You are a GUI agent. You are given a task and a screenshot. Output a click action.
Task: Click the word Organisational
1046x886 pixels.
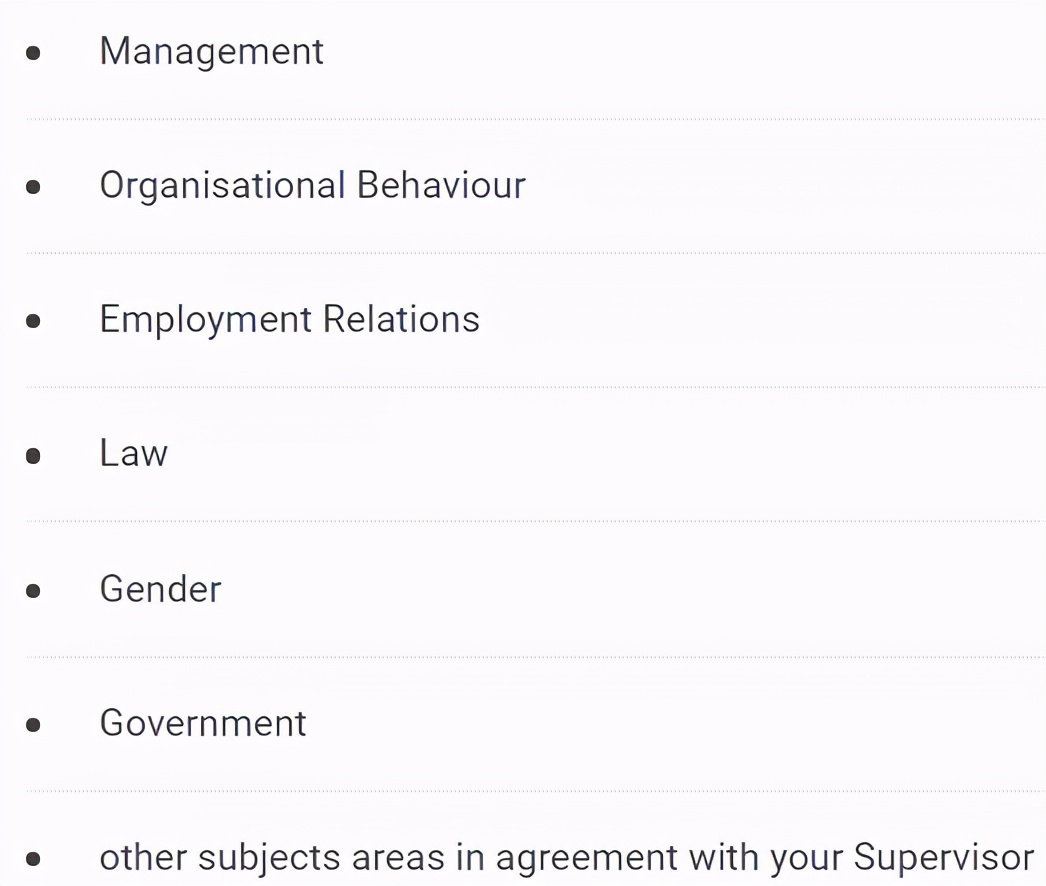222,185
